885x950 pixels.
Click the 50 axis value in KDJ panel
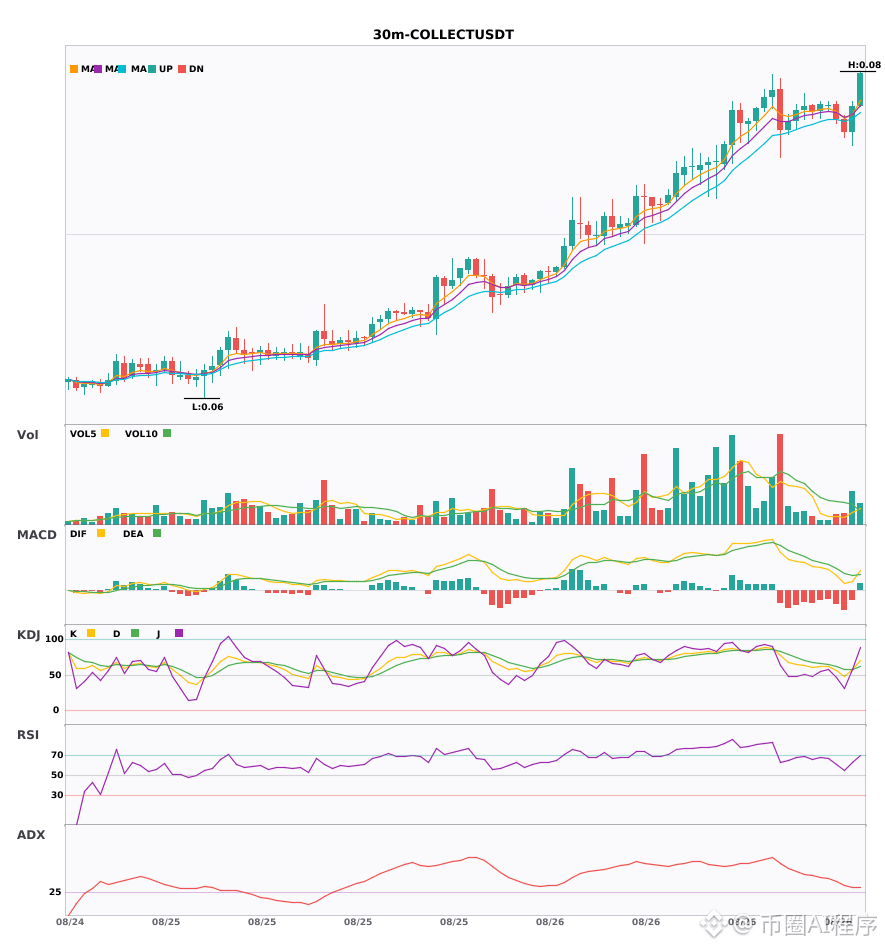(x=55, y=675)
